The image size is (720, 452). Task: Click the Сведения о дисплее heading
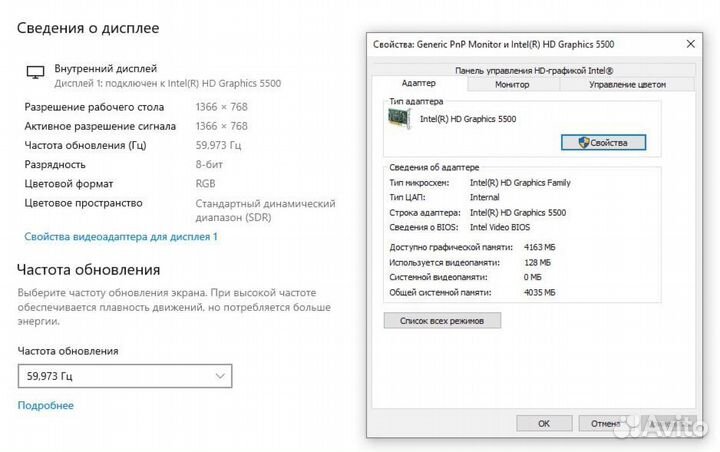point(88,28)
